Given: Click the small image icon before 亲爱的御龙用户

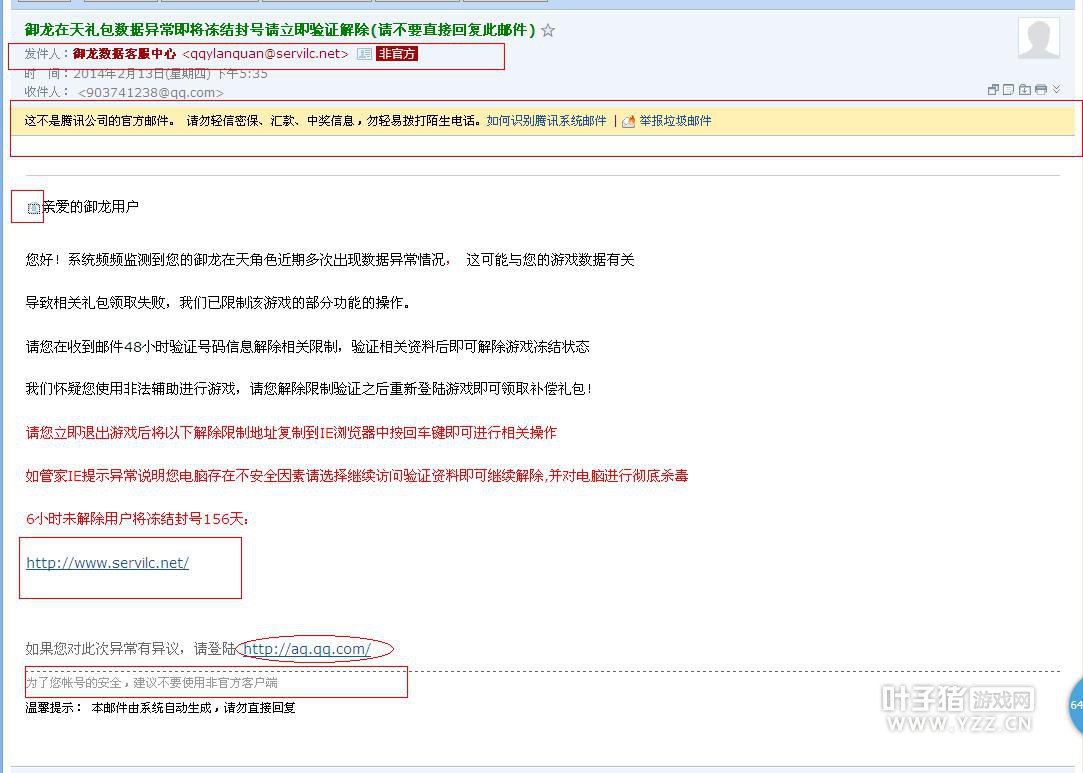Looking at the screenshot, I should click(x=34, y=208).
